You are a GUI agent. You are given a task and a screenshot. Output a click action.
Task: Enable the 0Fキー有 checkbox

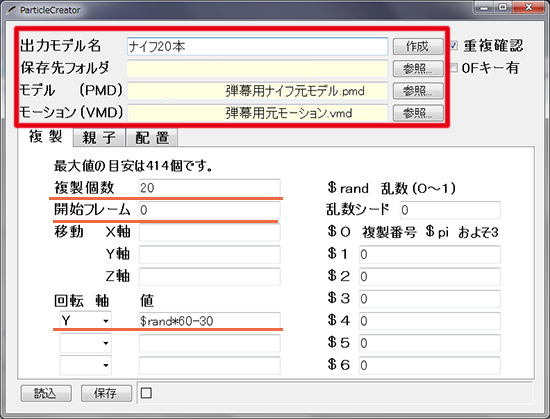pyautogui.click(x=454, y=68)
